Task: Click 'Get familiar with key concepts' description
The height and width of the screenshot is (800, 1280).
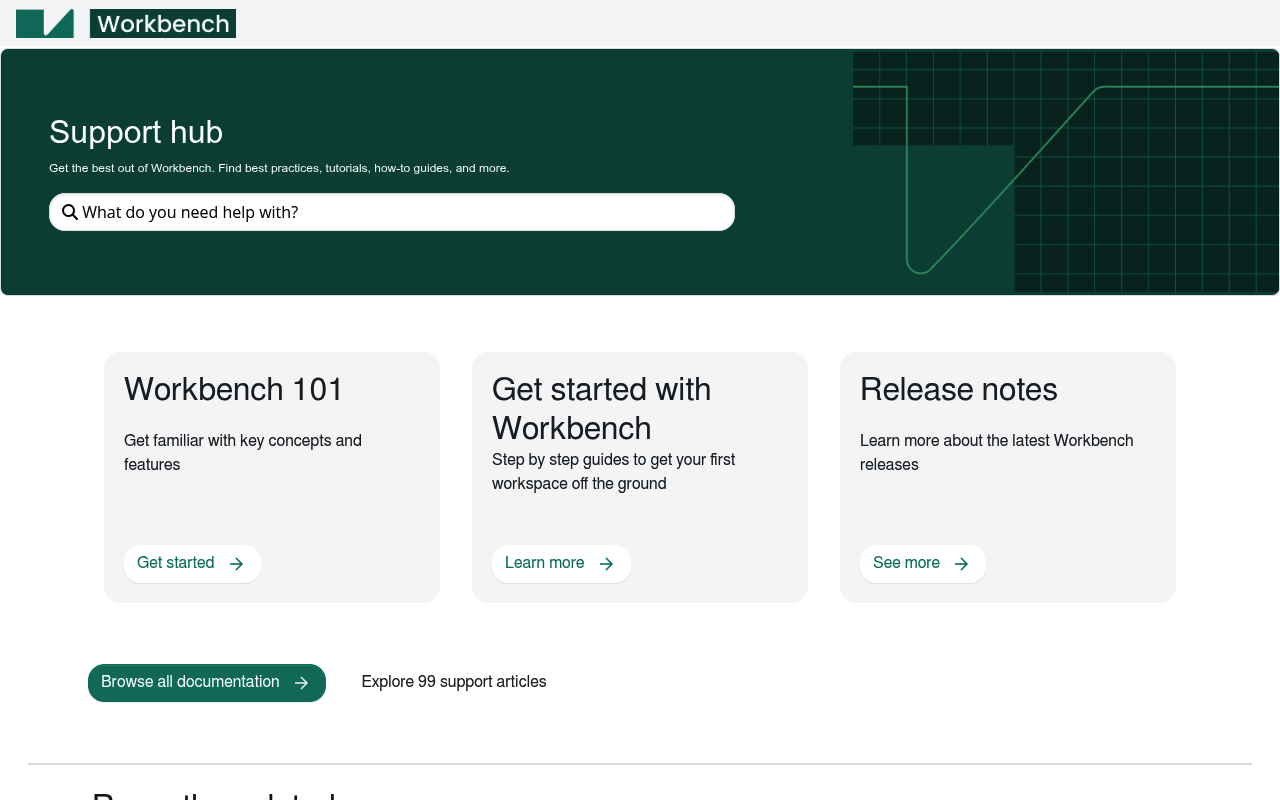Action: tap(243, 452)
